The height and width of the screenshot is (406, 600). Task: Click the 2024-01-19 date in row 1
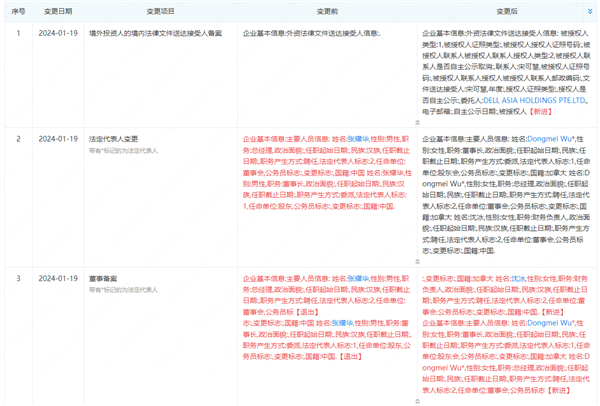pos(57,33)
